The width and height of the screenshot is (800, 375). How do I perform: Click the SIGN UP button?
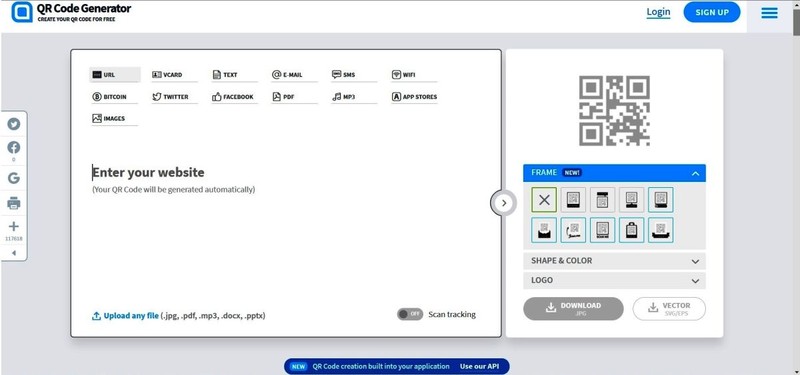(x=712, y=12)
